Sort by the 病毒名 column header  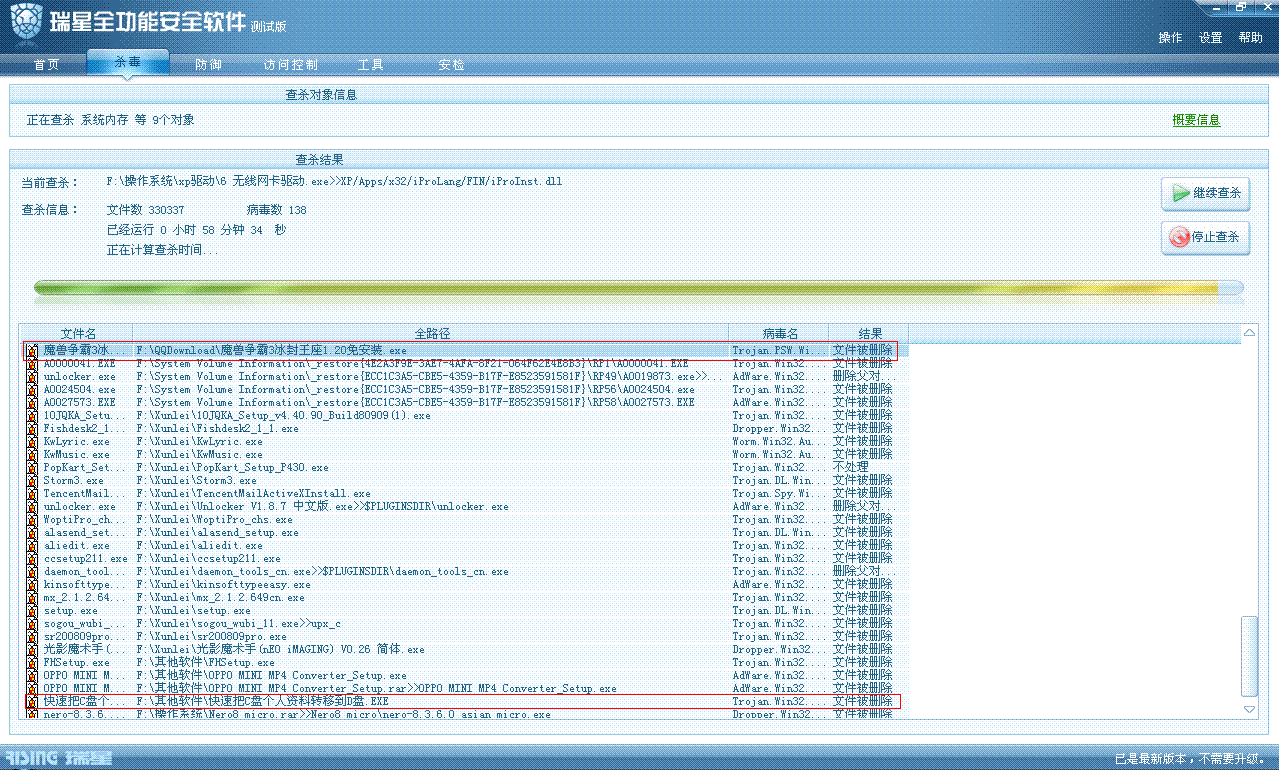[780, 332]
